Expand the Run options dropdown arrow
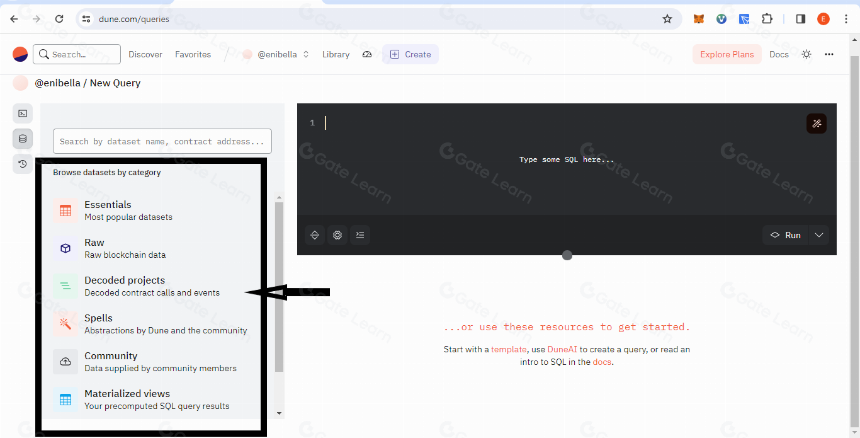Viewport: 860px width, 438px height. (x=819, y=235)
